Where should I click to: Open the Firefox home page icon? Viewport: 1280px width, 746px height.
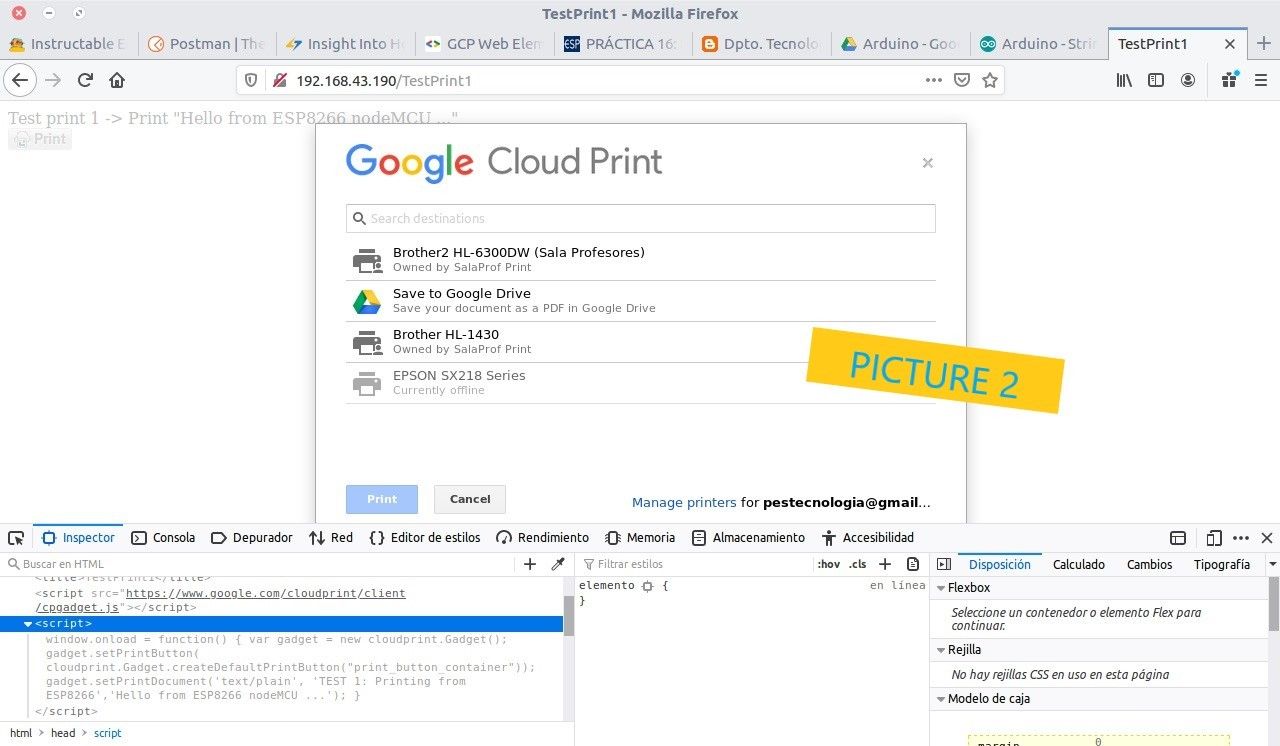117,80
